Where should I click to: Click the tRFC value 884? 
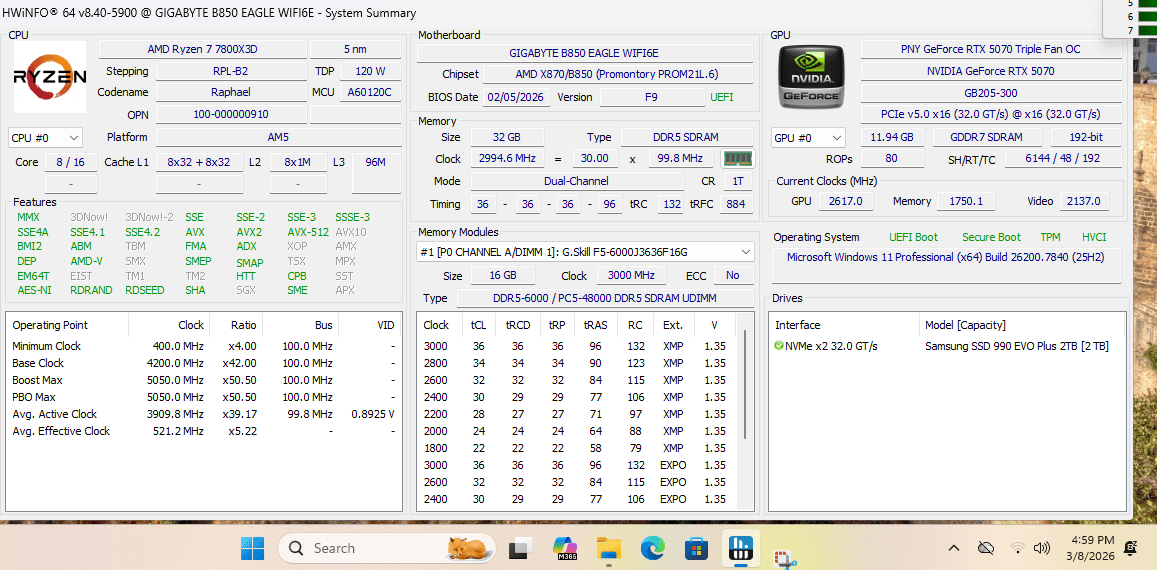tap(736, 205)
